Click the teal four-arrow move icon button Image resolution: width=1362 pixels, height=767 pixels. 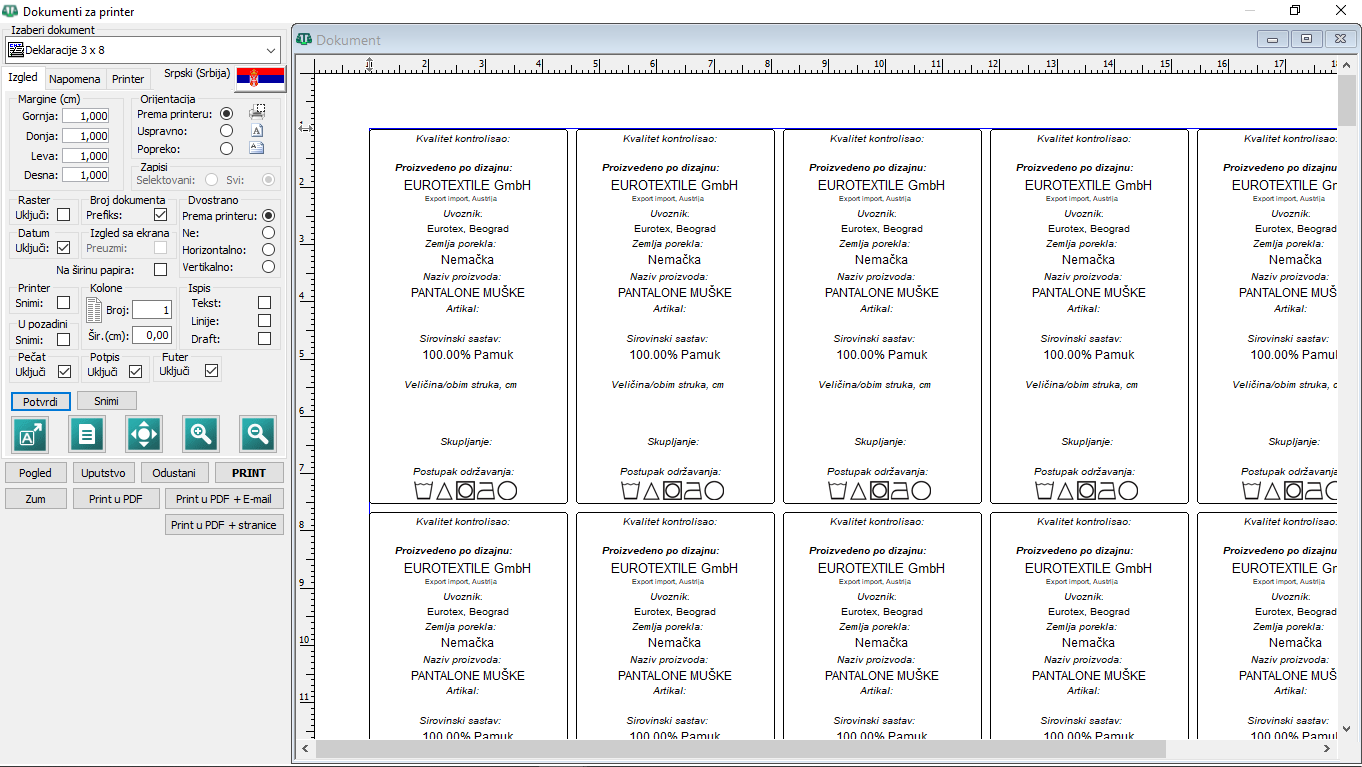coord(144,434)
